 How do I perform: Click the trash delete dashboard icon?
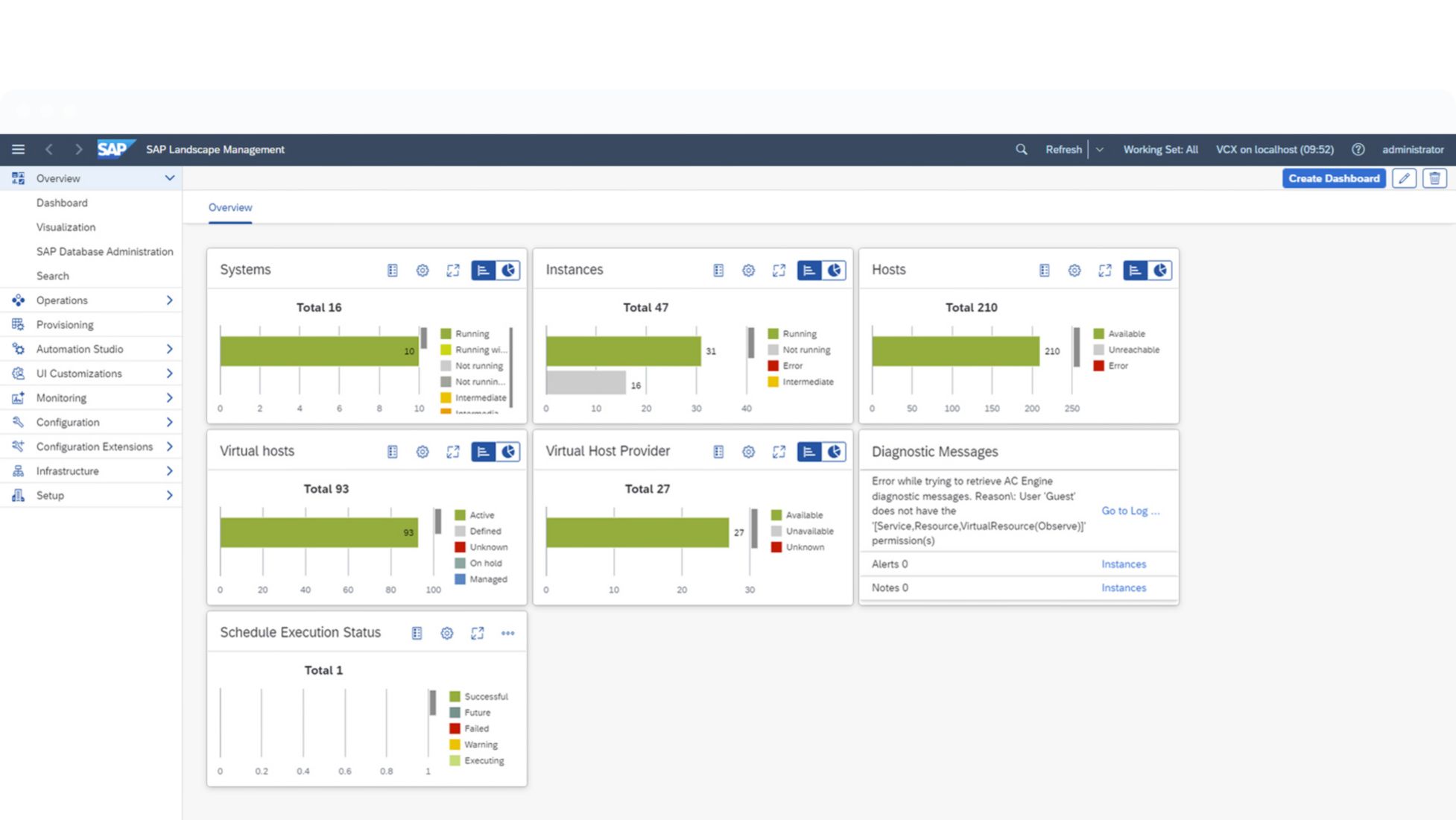point(1434,178)
